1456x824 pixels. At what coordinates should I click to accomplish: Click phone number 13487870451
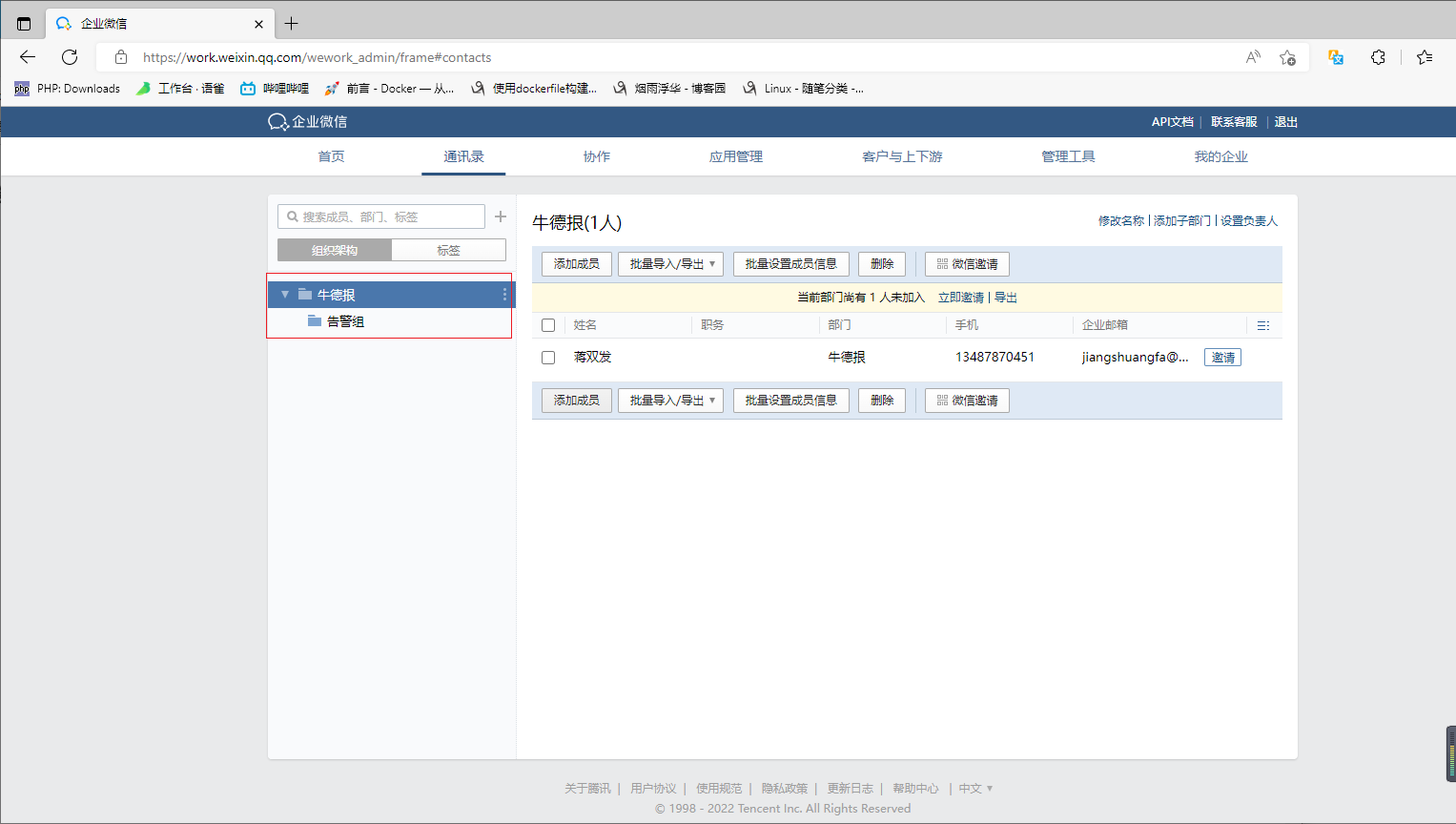click(x=995, y=358)
